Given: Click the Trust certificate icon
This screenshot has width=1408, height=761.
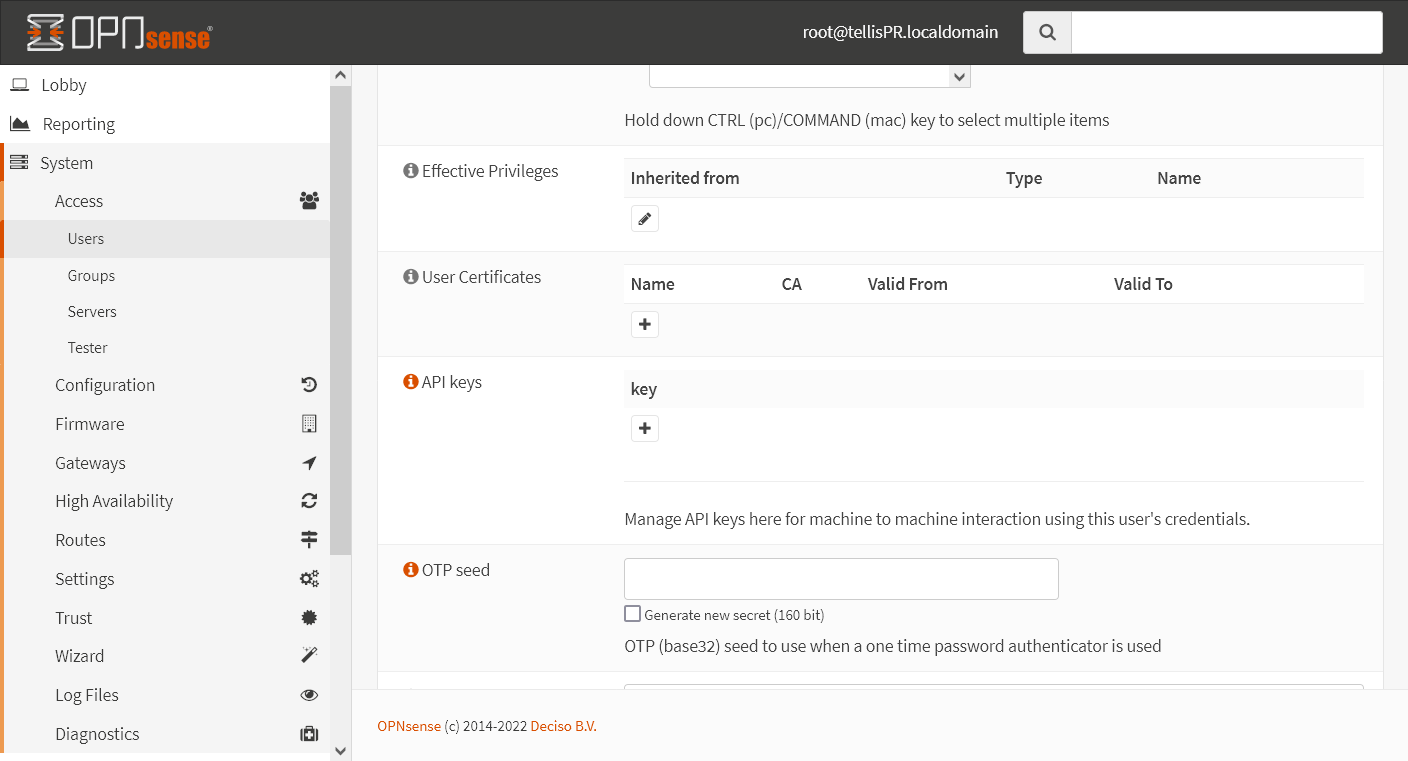Looking at the screenshot, I should (x=309, y=617).
